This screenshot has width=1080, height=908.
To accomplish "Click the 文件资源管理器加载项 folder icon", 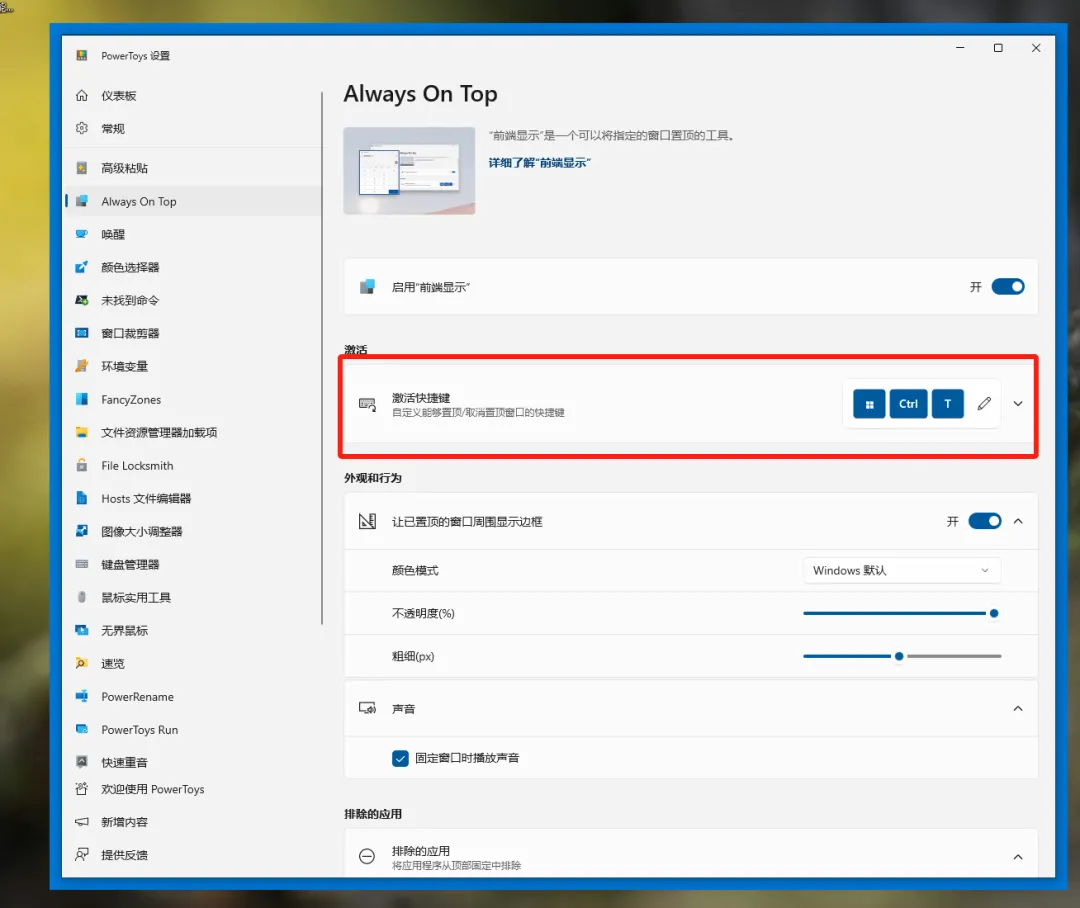I will click(x=81, y=433).
